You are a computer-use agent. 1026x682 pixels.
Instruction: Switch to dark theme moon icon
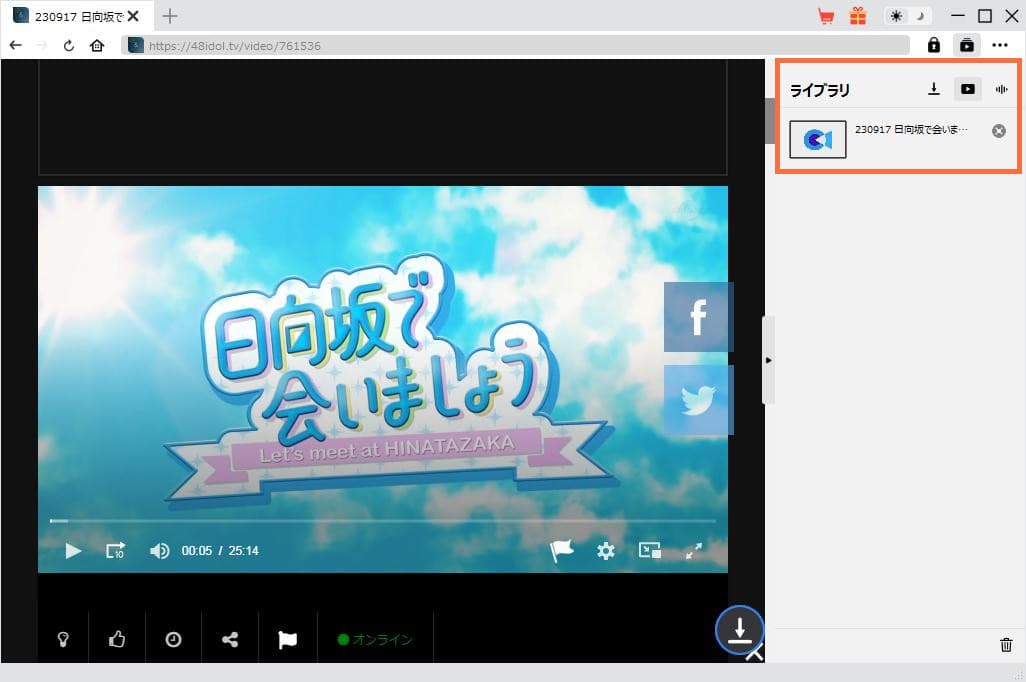[x=919, y=16]
